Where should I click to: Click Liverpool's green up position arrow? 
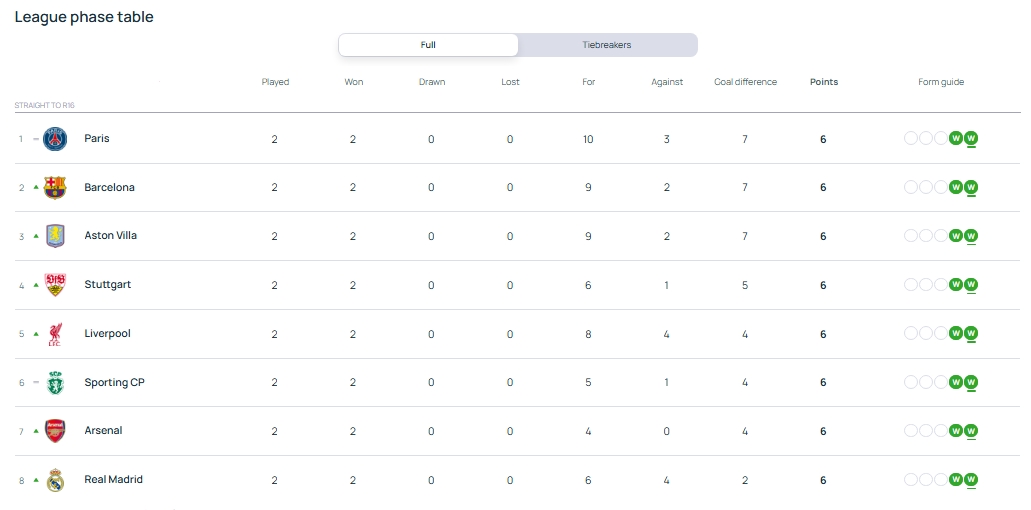click(x=36, y=333)
